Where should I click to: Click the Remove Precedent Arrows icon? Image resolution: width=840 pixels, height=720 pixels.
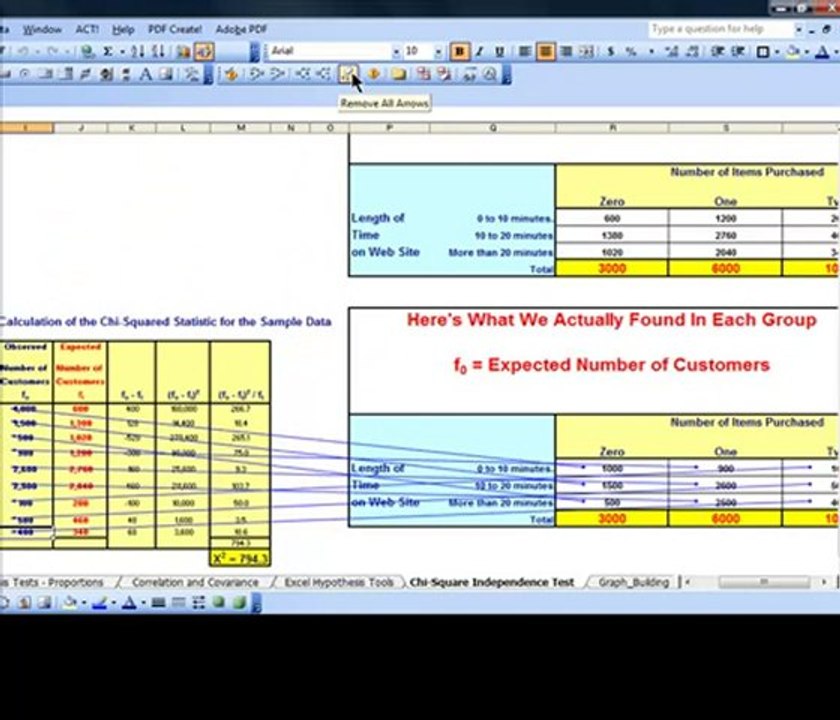click(x=277, y=74)
